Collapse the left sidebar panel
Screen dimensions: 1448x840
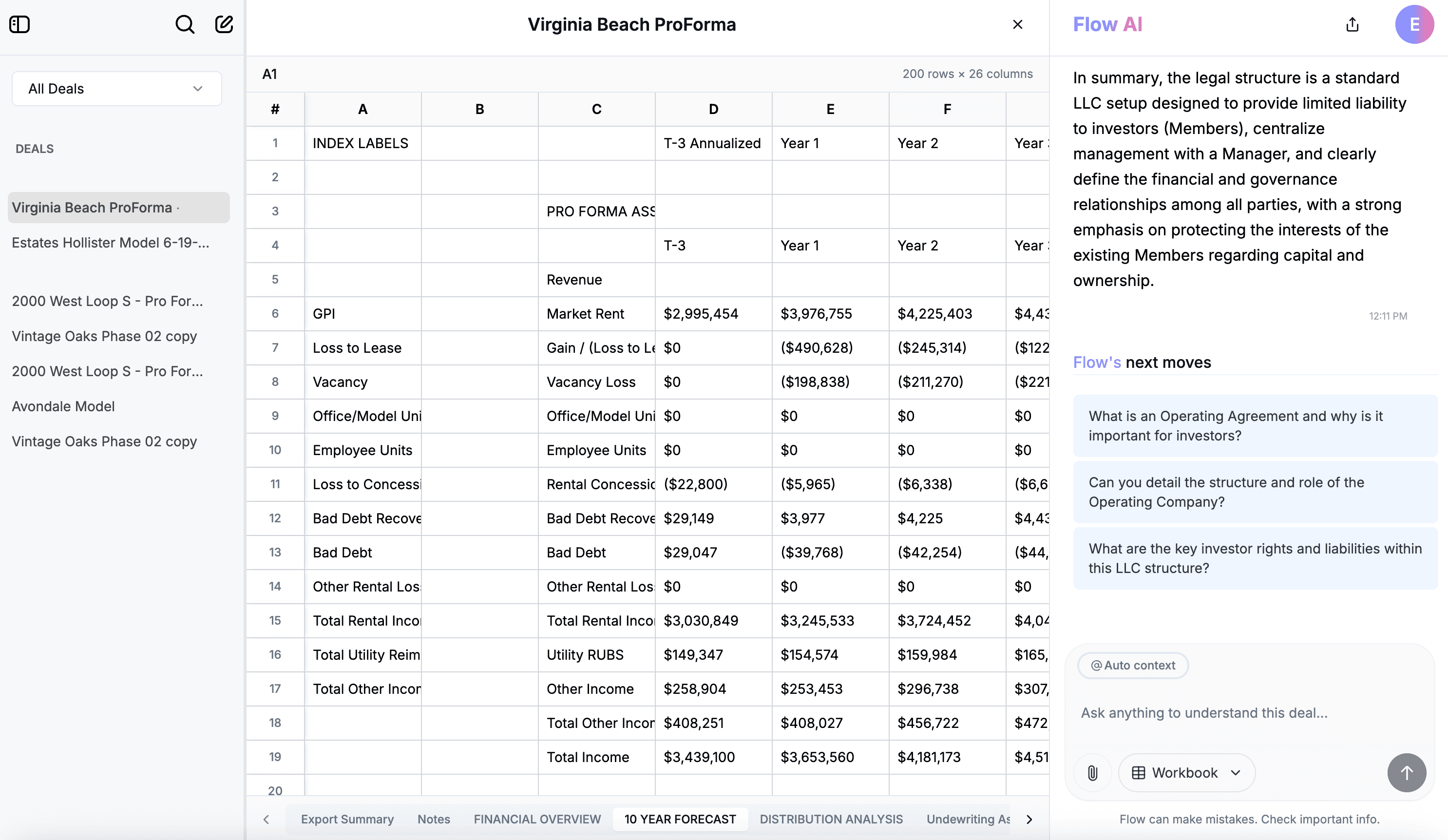tap(20, 24)
